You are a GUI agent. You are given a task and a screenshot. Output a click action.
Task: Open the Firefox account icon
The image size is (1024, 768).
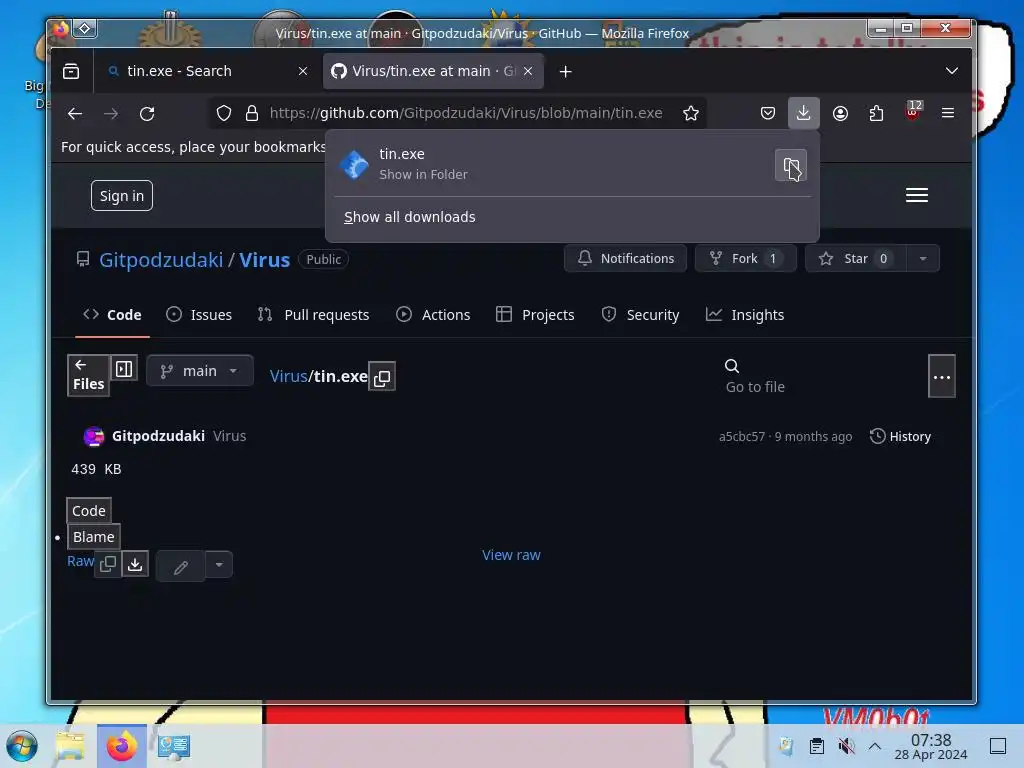840,114
